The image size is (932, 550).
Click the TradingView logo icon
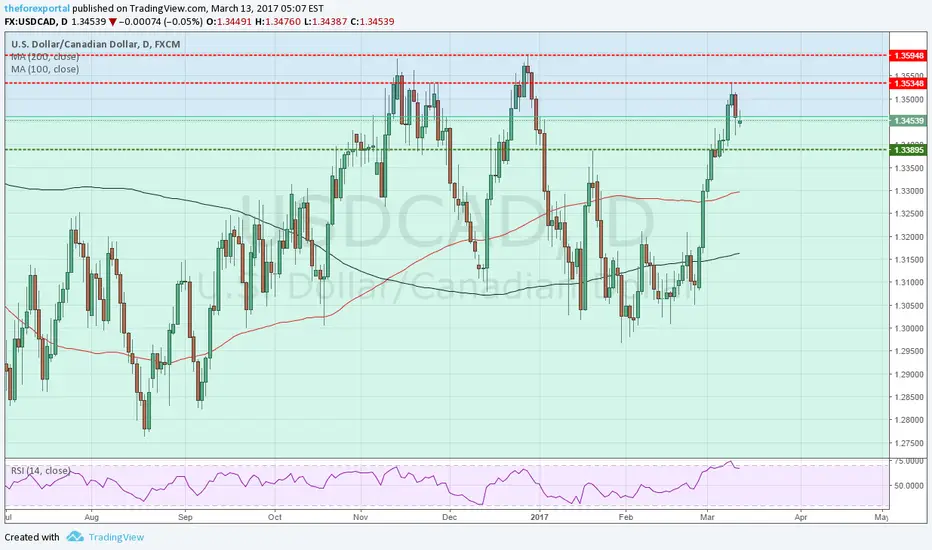point(74,537)
